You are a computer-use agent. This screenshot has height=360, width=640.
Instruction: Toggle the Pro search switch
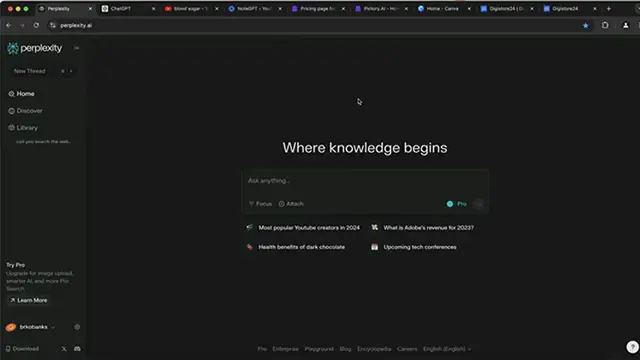pyautogui.click(x=456, y=204)
